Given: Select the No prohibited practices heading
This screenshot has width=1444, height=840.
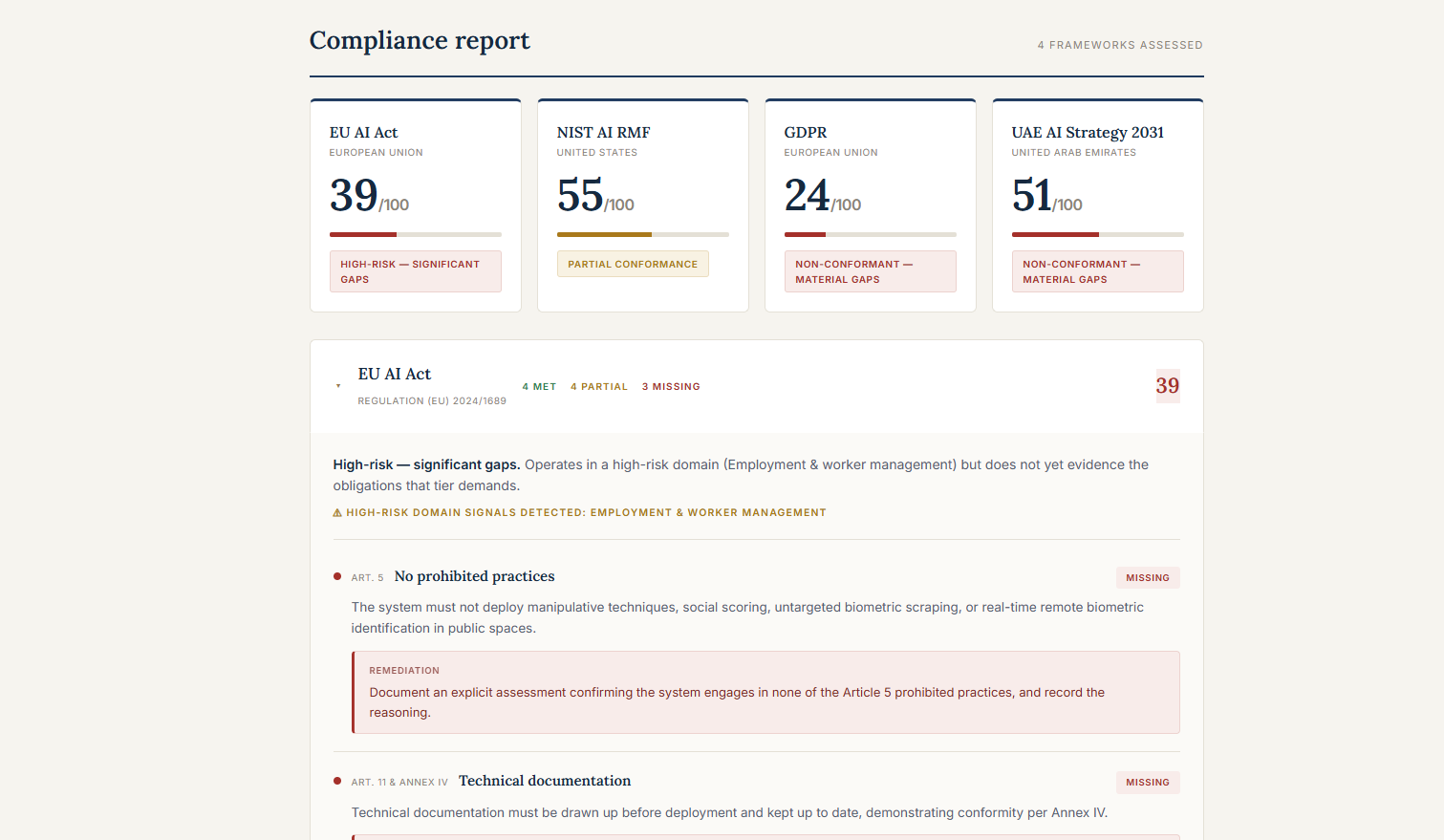Looking at the screenshot, I should [474, 576].
